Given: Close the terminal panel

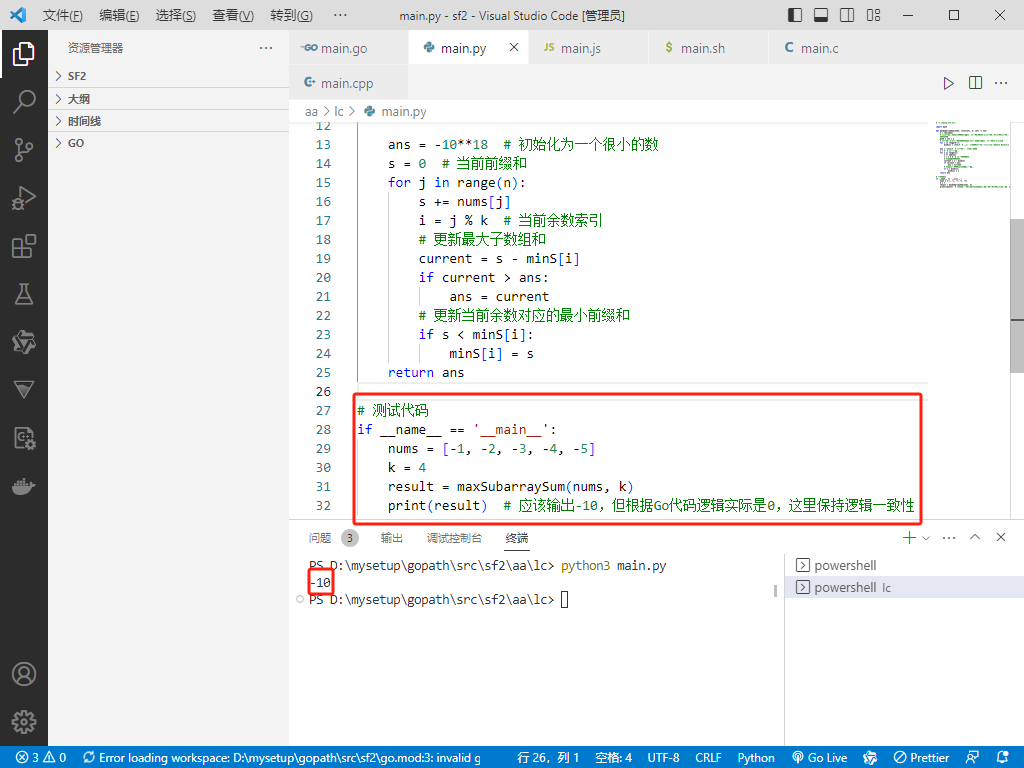Looking at the screenshot, I should 1001,537.
